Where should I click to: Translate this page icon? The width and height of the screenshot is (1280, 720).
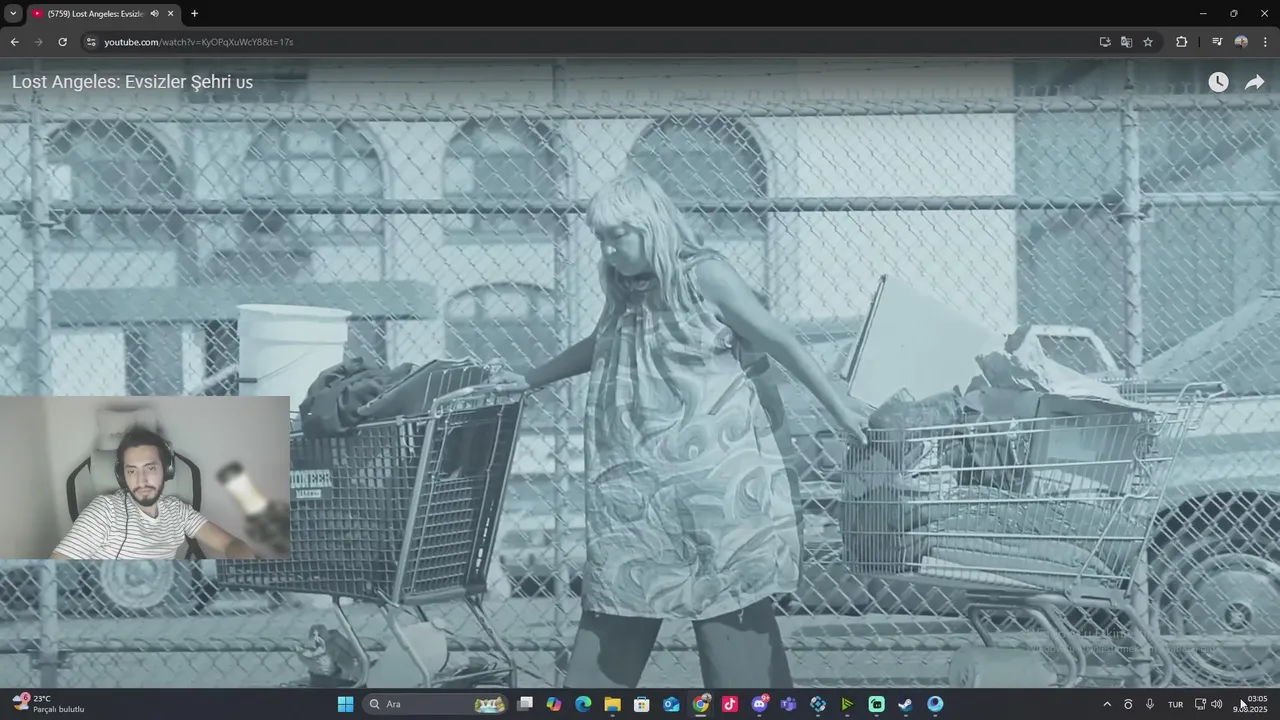(x=1126, y=42)
